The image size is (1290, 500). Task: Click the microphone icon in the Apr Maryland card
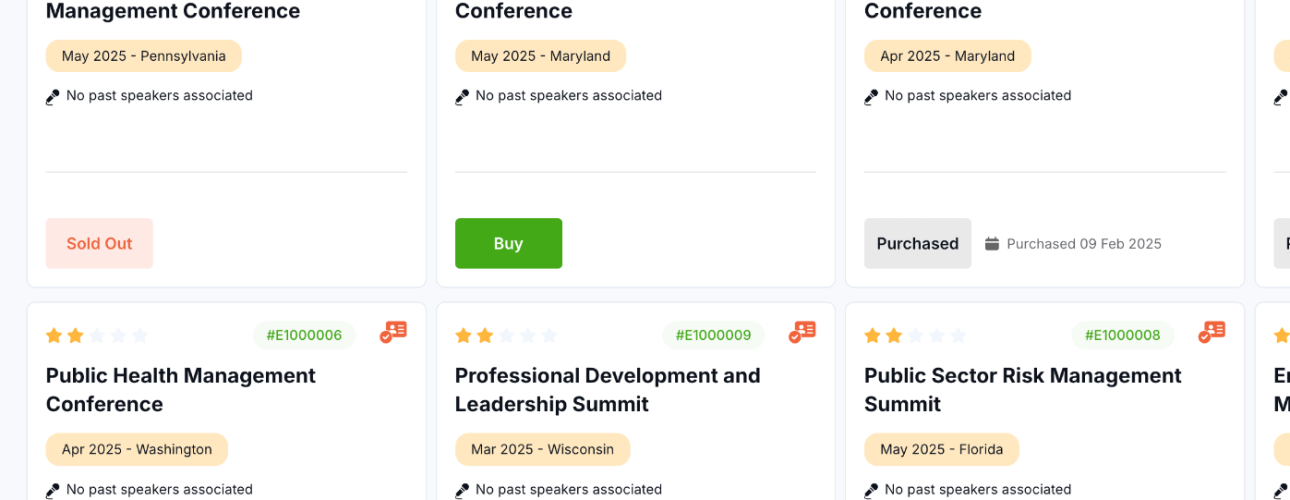[871, 97]
